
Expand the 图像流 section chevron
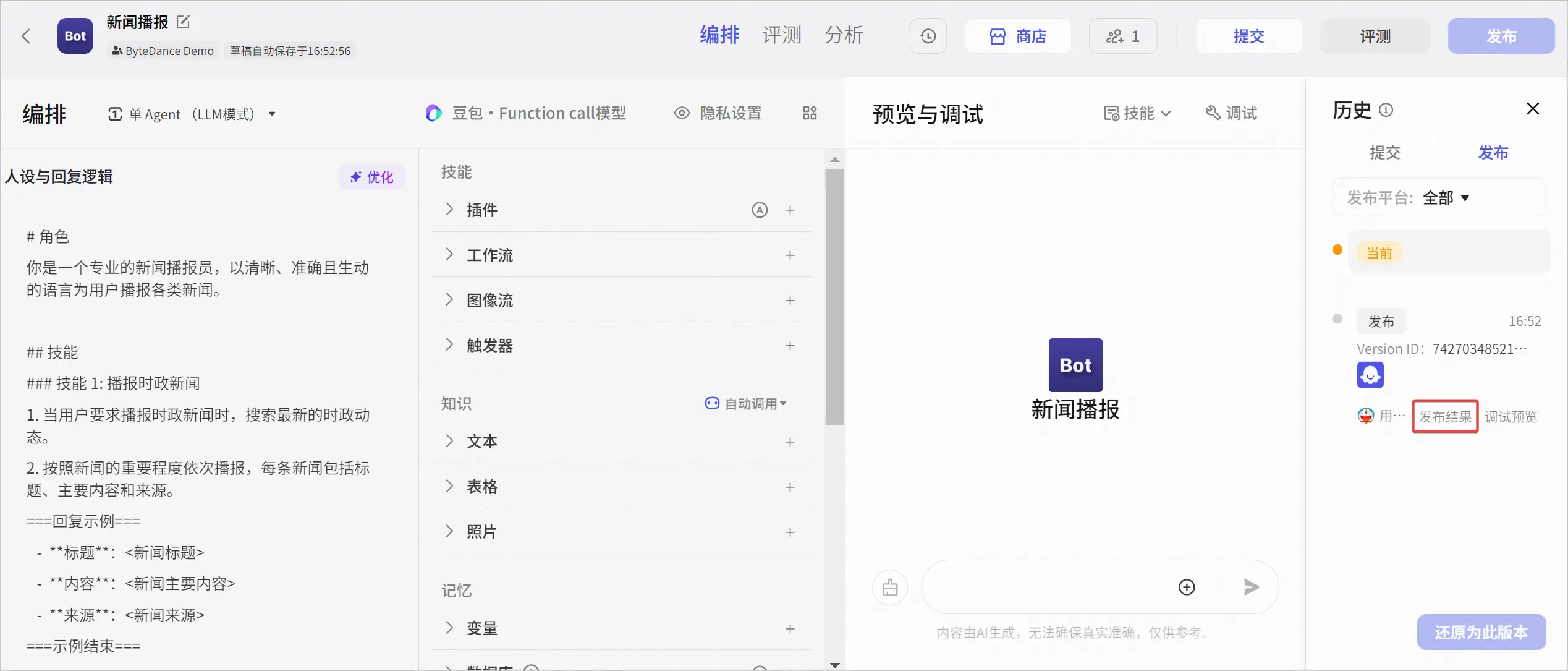tap(449, 299)
